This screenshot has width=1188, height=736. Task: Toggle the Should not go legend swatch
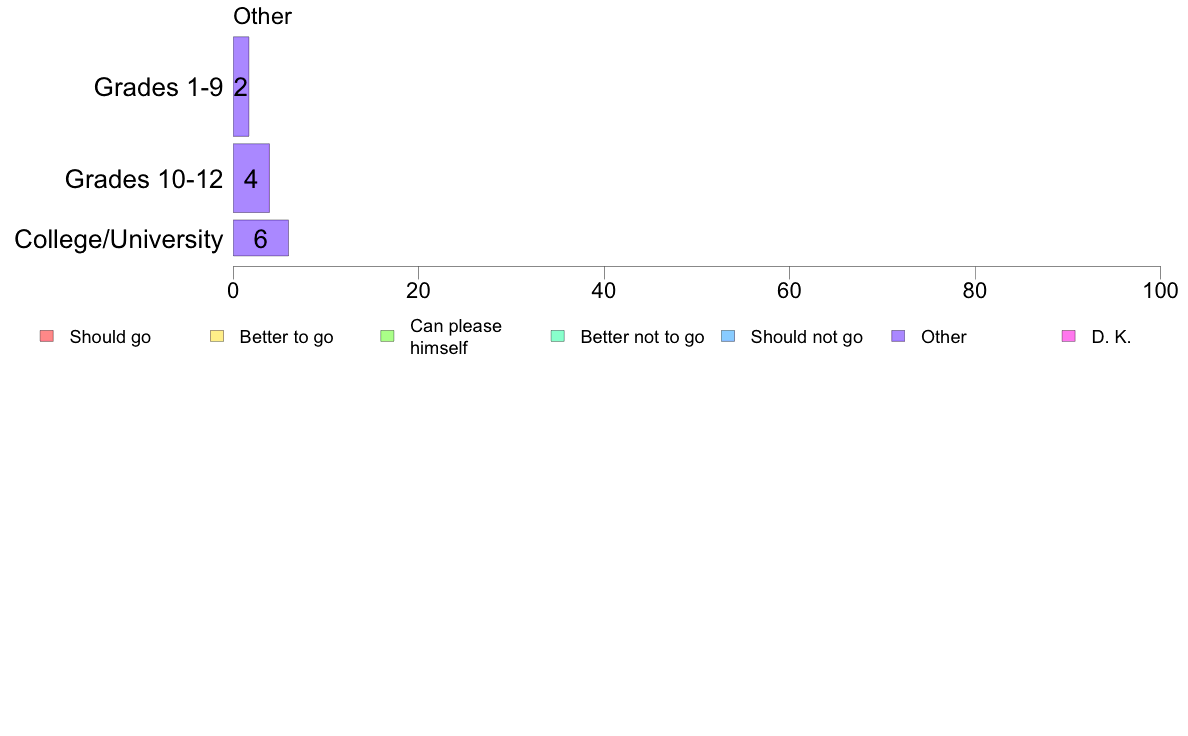[728, 337]
